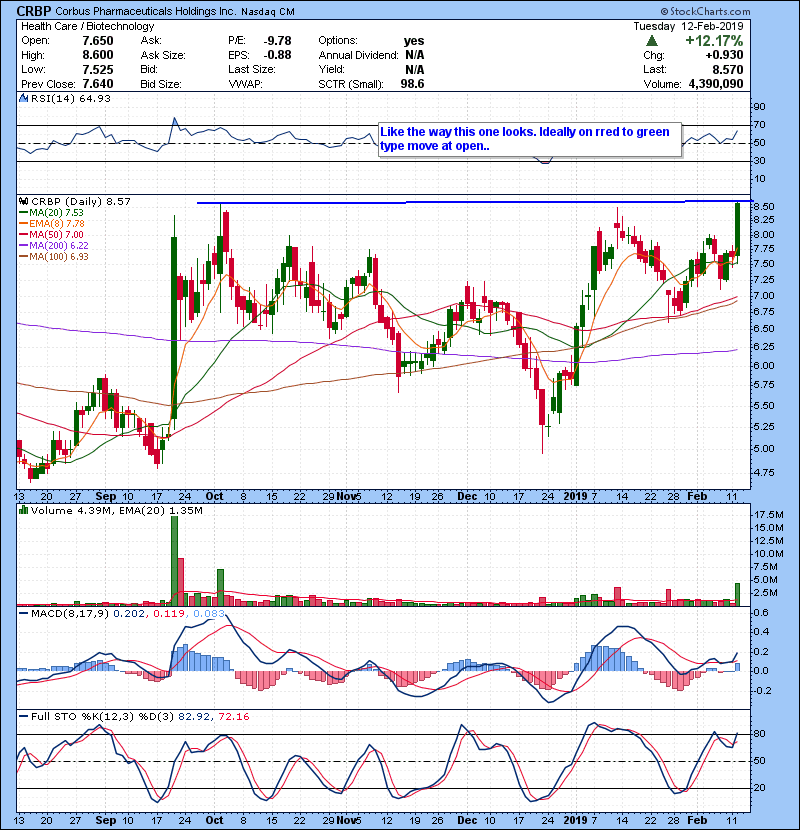Click the Last price value 8.570

click(727, 69)
